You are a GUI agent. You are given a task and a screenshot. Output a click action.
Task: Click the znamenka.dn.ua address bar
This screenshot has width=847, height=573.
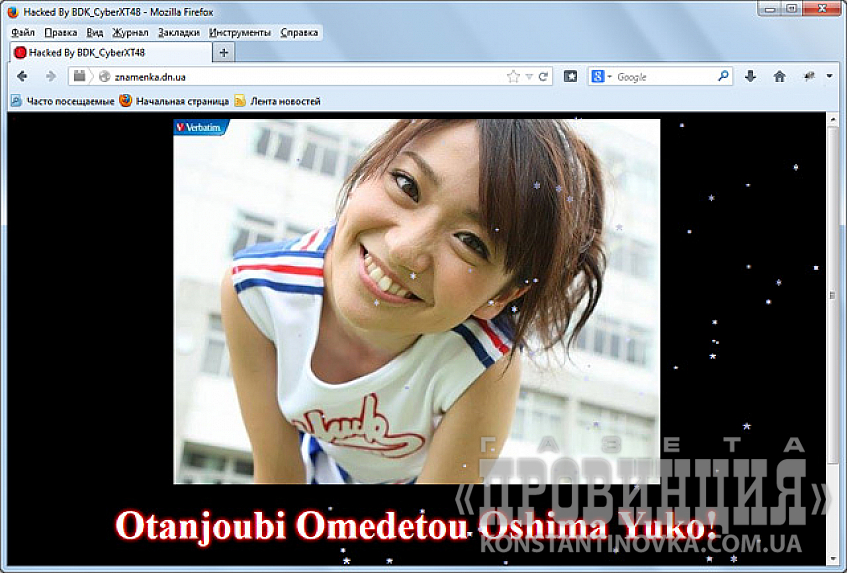300,76
